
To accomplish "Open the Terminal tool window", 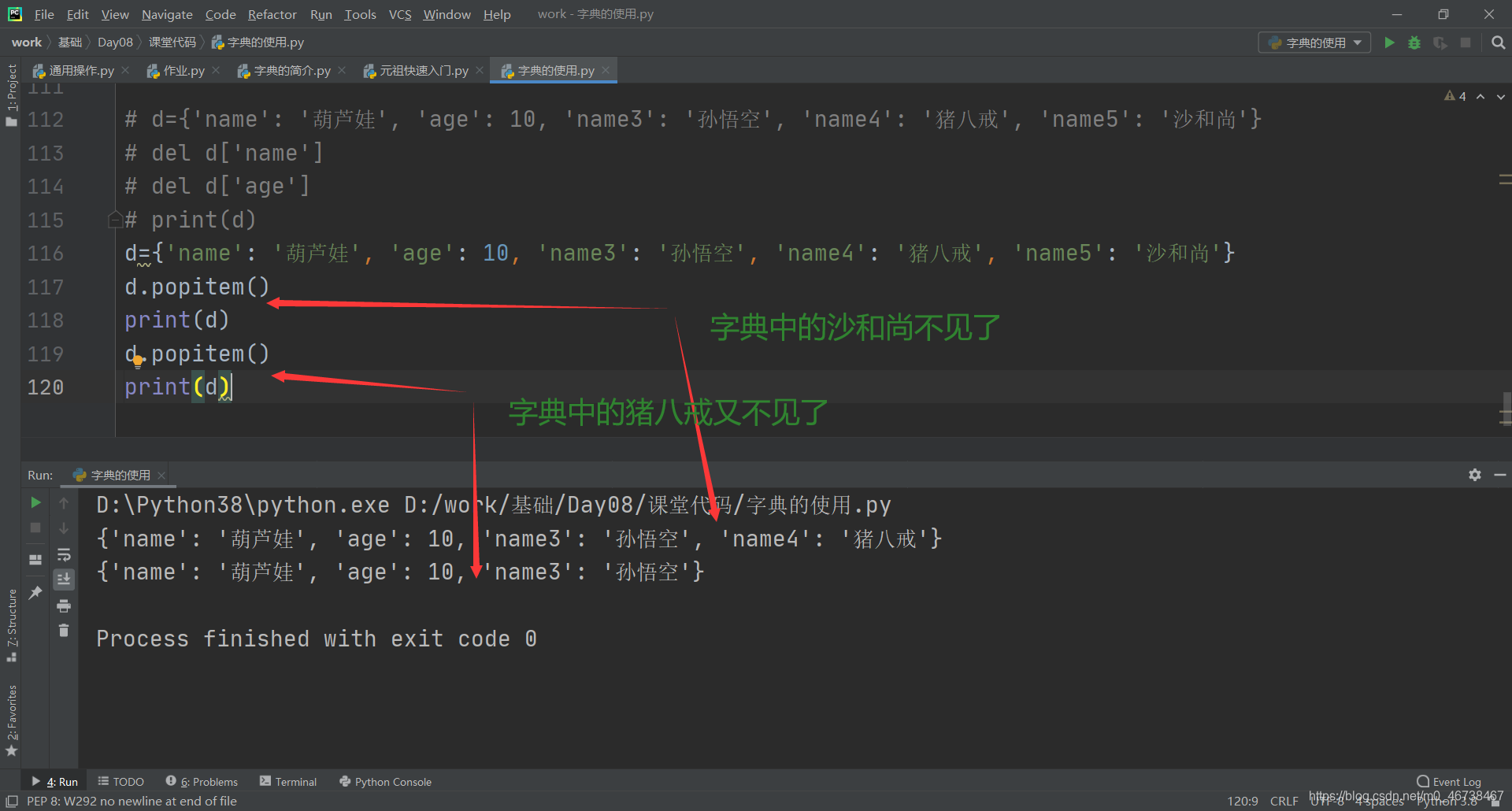I will pos(288,782).
